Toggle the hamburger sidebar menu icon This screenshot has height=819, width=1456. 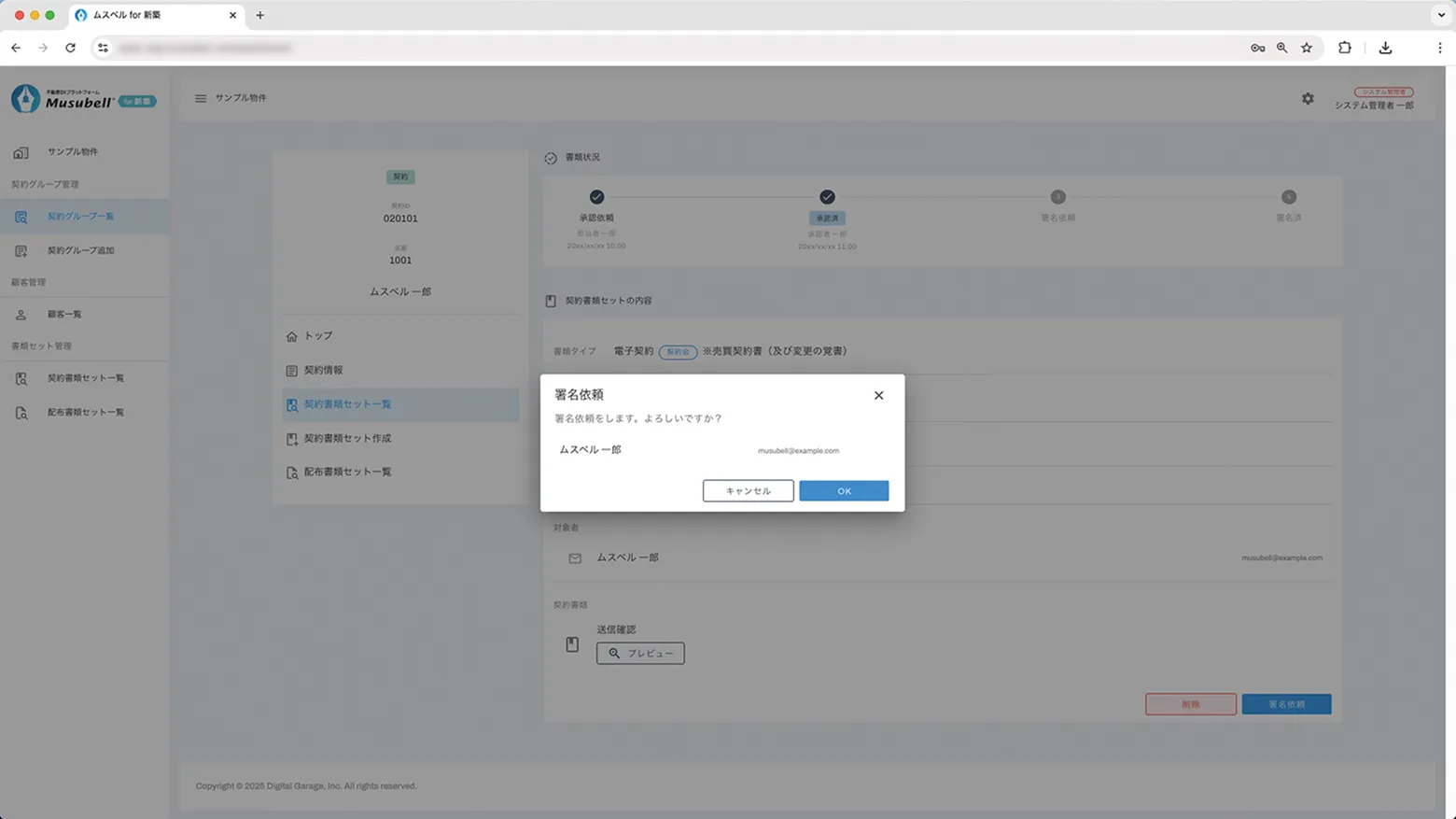(x=201, y=98)
